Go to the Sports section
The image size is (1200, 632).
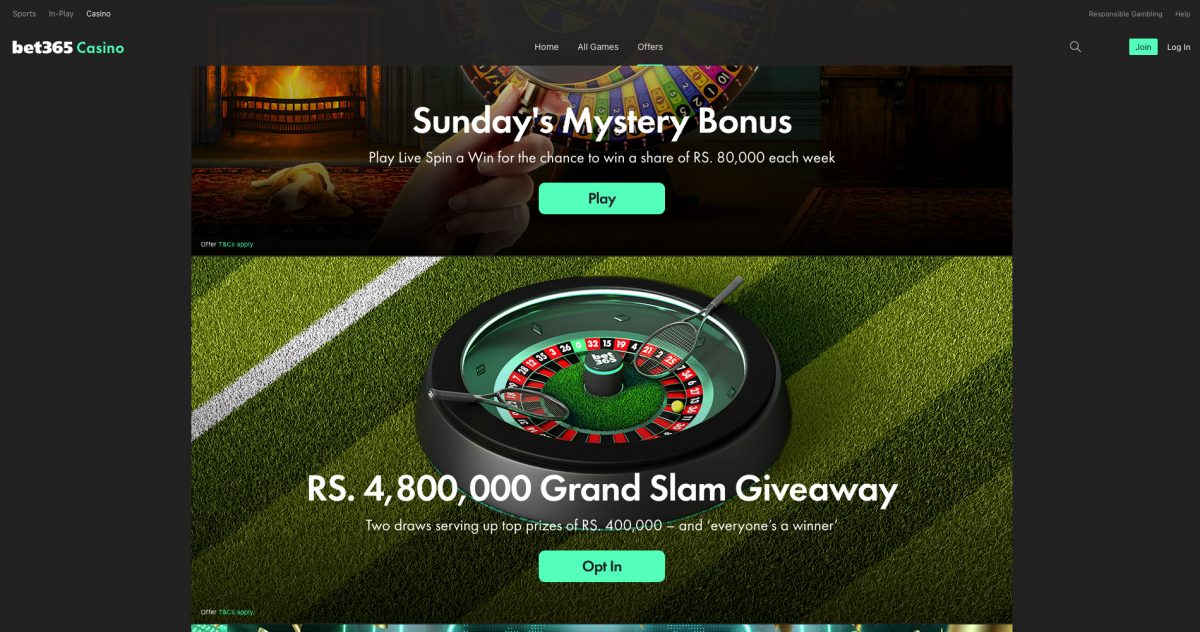click(x=24, y=14)
